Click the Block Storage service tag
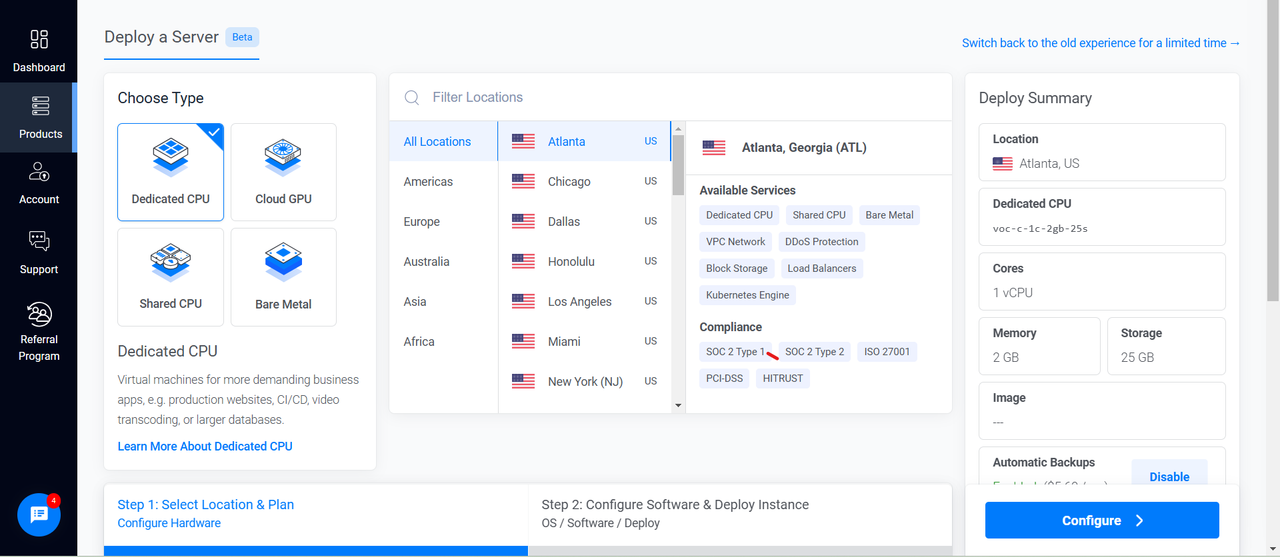 coord(737,269)
